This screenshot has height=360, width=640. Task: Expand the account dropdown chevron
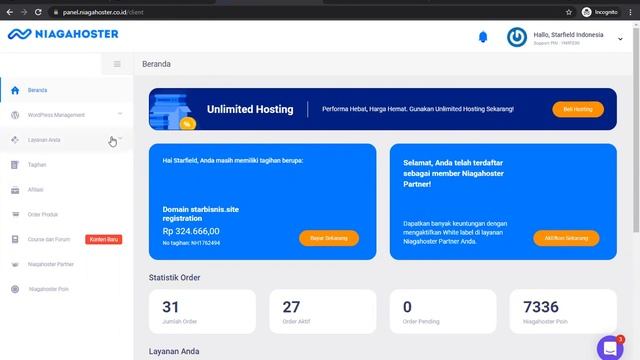click(x=620, y=39)
